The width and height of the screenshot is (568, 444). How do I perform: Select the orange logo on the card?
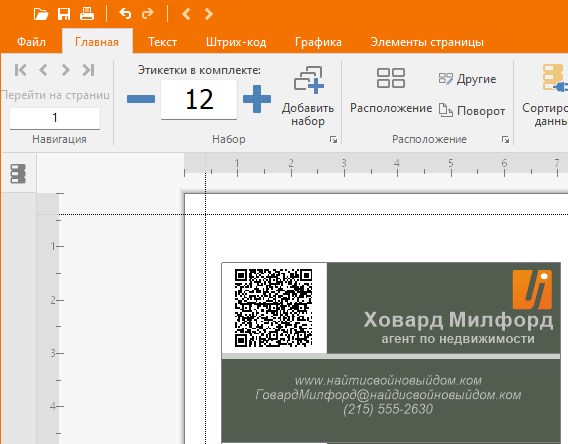pos(532,289)
